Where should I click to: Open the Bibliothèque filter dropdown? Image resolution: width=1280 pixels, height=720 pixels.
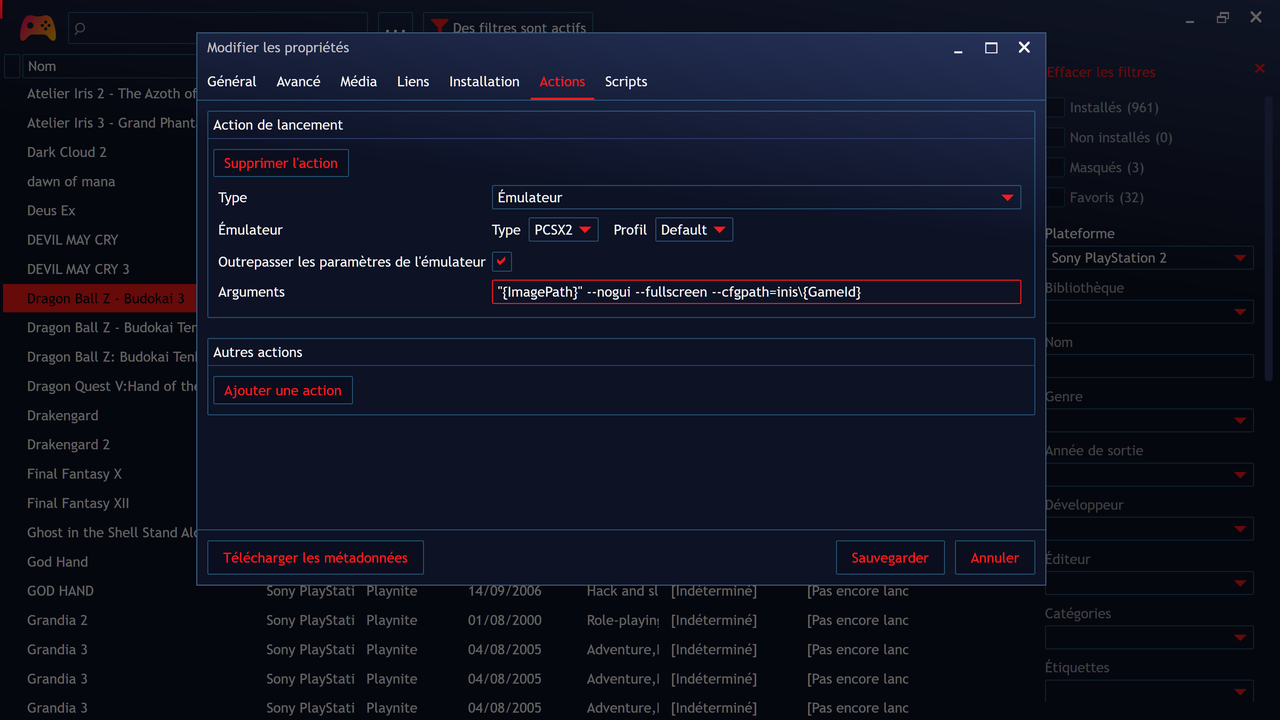[1149, 312]
